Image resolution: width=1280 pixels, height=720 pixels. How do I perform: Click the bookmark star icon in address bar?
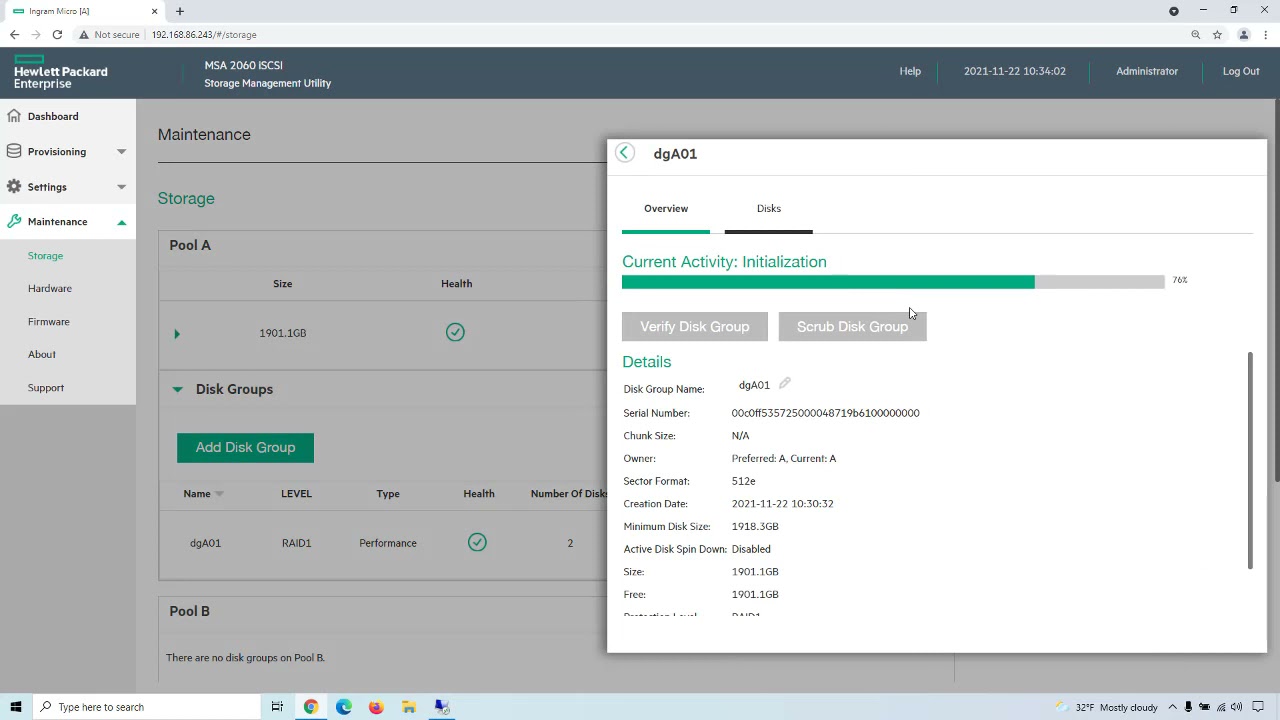(1217, 34)
